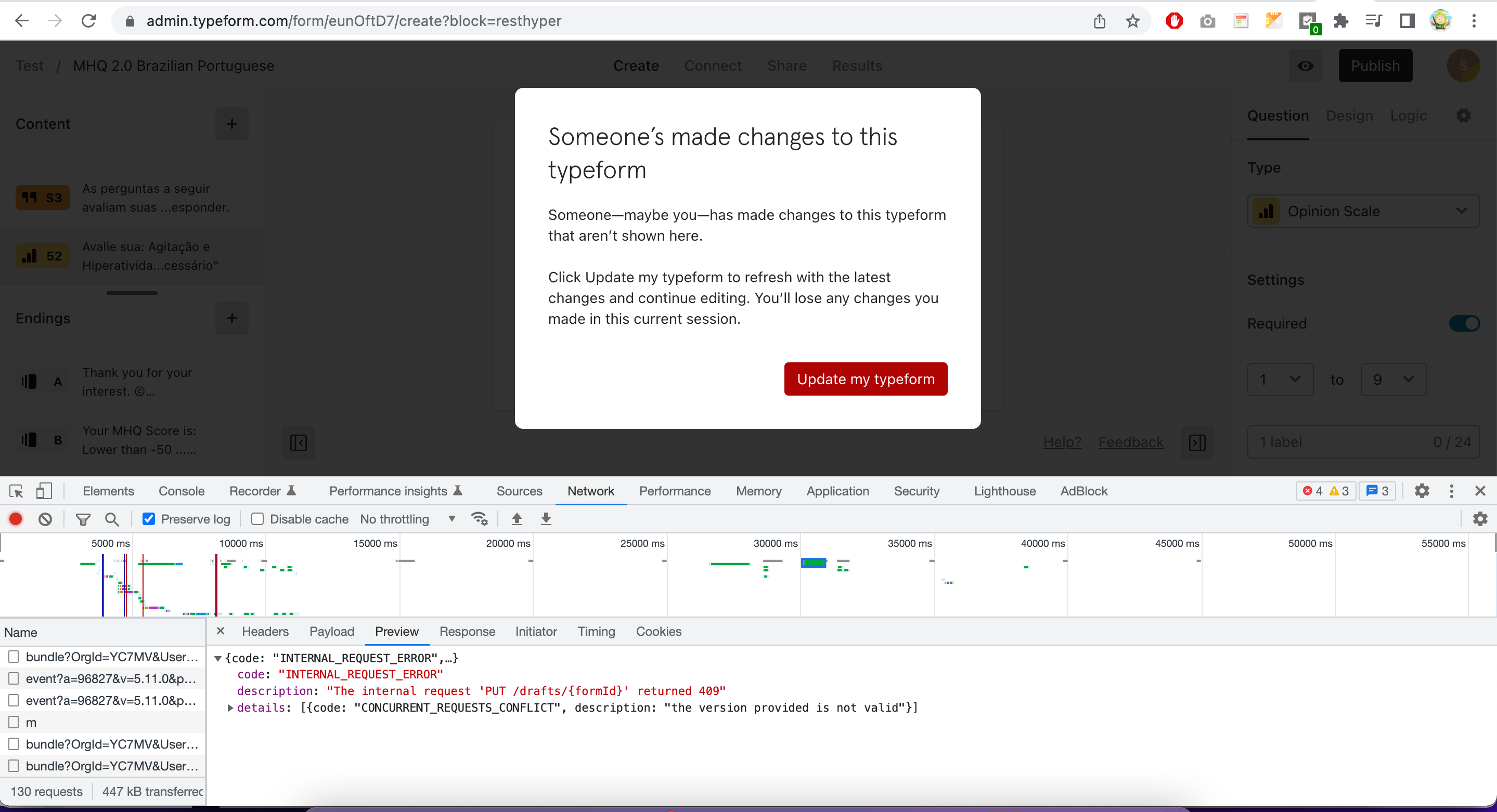This screenshot has width=1497, height=812.
Task: Open the errors and warnings counter badge
Action: click(x=1325, y=491)
